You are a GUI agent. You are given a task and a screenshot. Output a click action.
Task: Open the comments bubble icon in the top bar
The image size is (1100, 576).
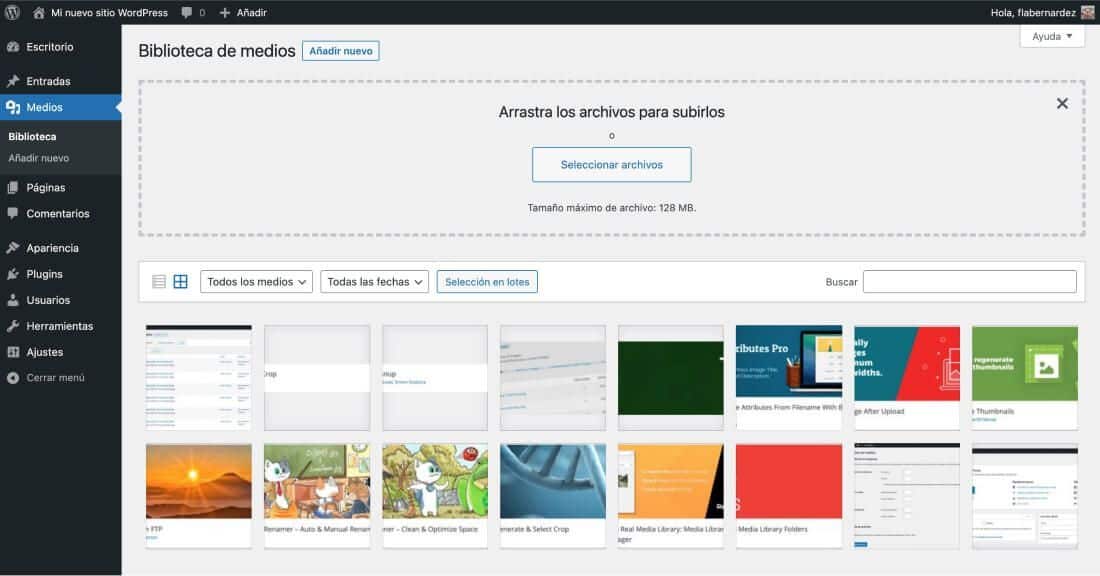(189, 13)
